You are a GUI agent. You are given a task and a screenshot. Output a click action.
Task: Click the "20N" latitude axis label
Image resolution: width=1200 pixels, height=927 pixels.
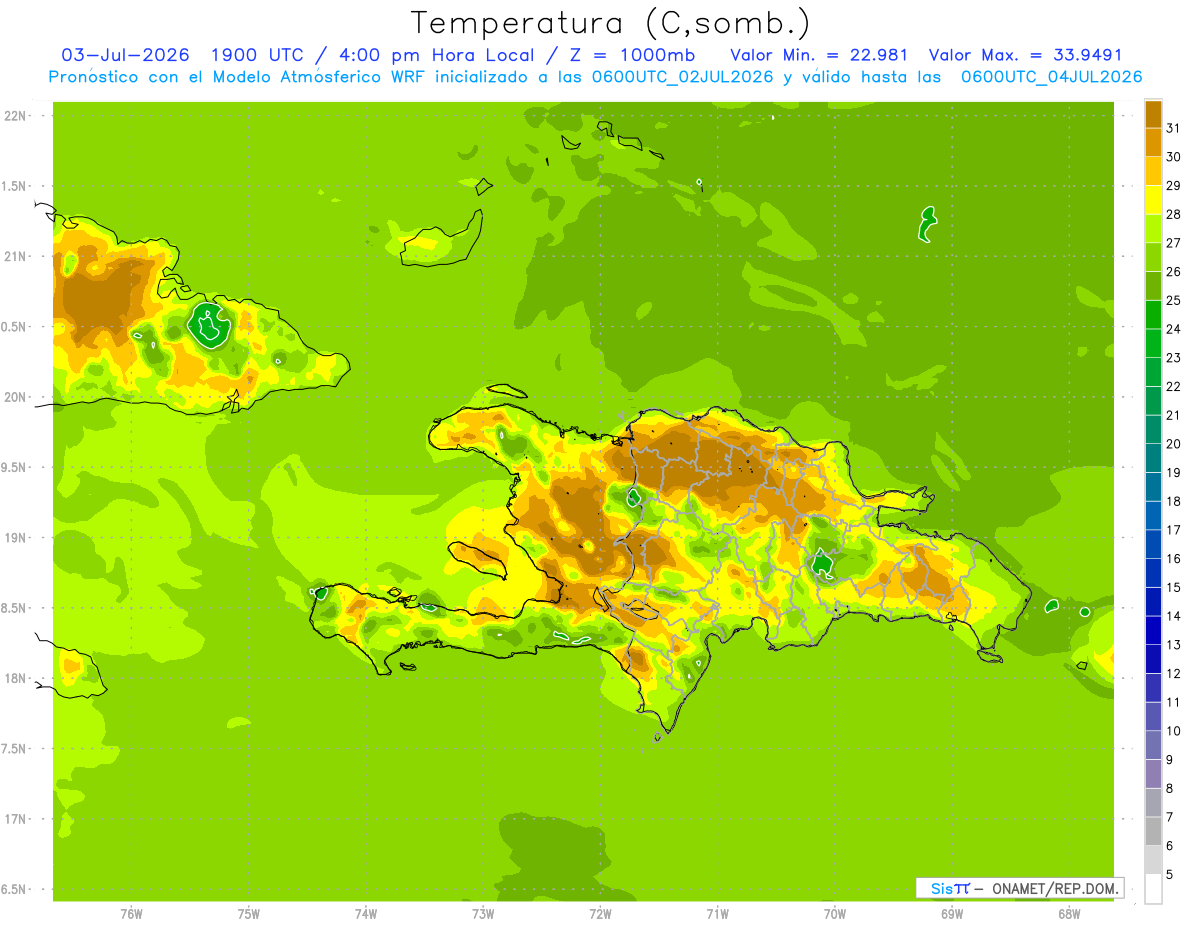(15, 397)
